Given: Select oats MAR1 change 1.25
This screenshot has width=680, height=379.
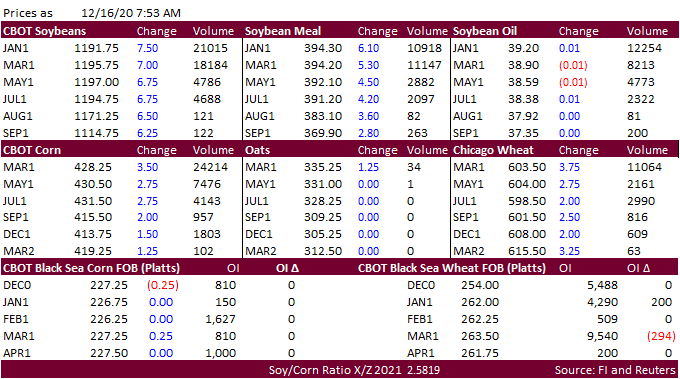Looking at the screenshot, I should pyautogui.click(x=368, y=167).
